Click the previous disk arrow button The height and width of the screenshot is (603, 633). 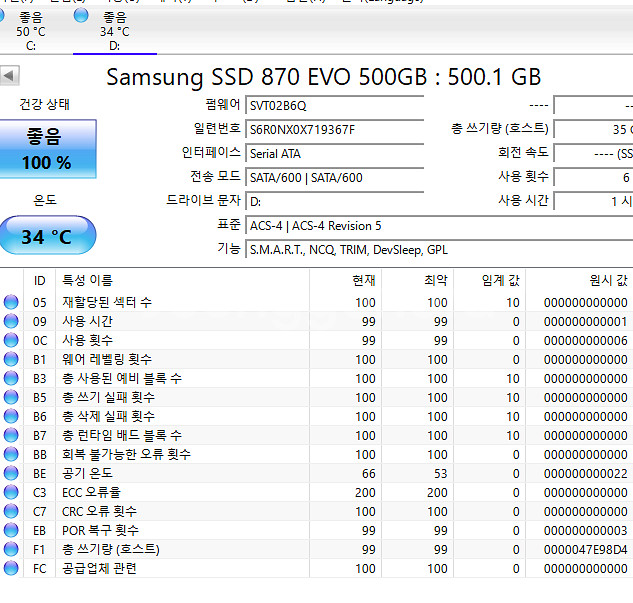click(9, 75)
